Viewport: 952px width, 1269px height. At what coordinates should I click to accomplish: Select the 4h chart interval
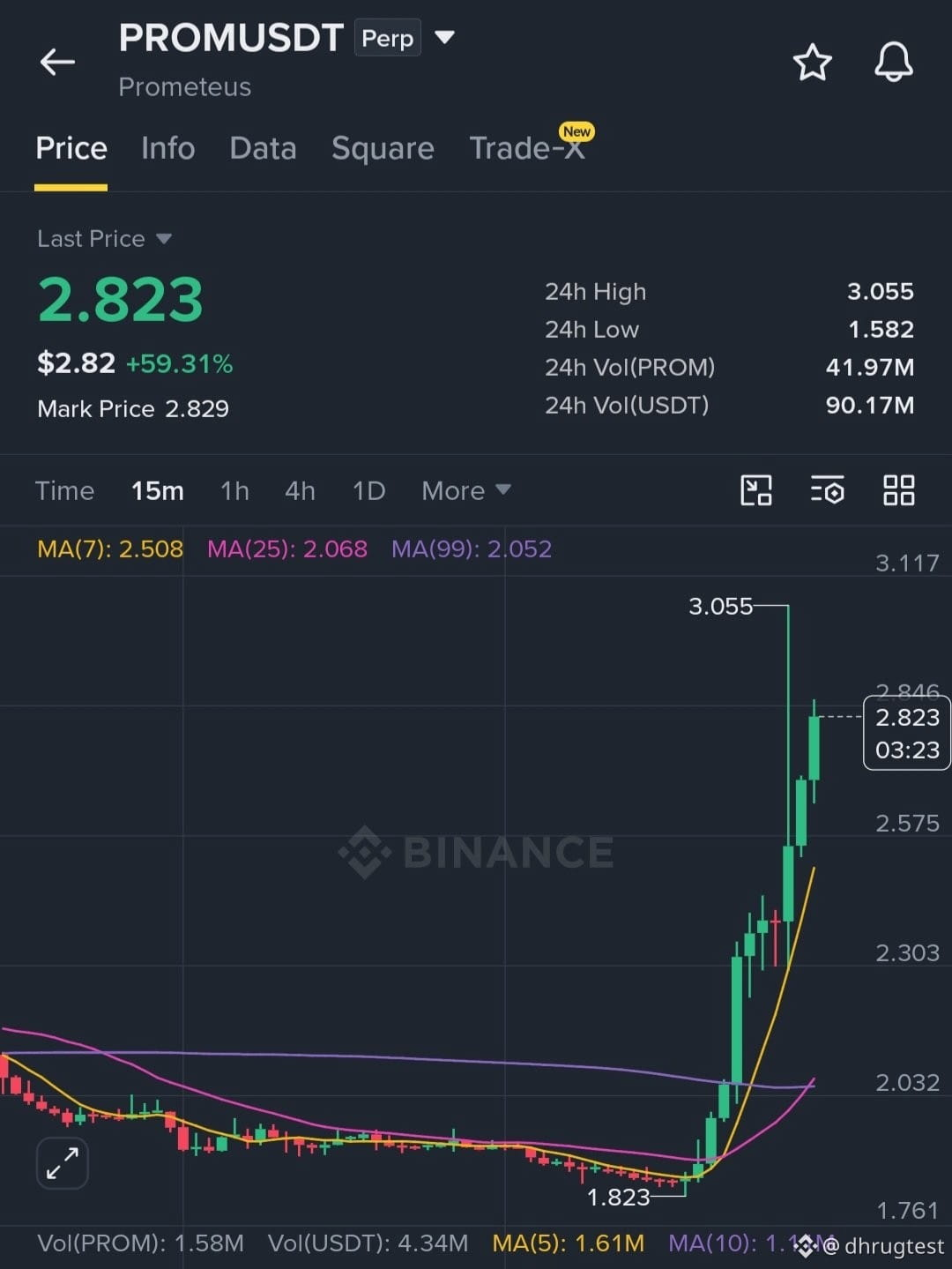300,490
